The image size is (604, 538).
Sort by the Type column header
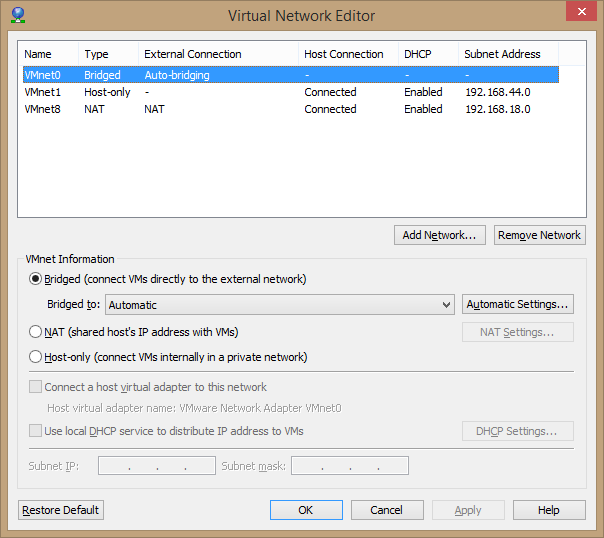coord(109,54)
